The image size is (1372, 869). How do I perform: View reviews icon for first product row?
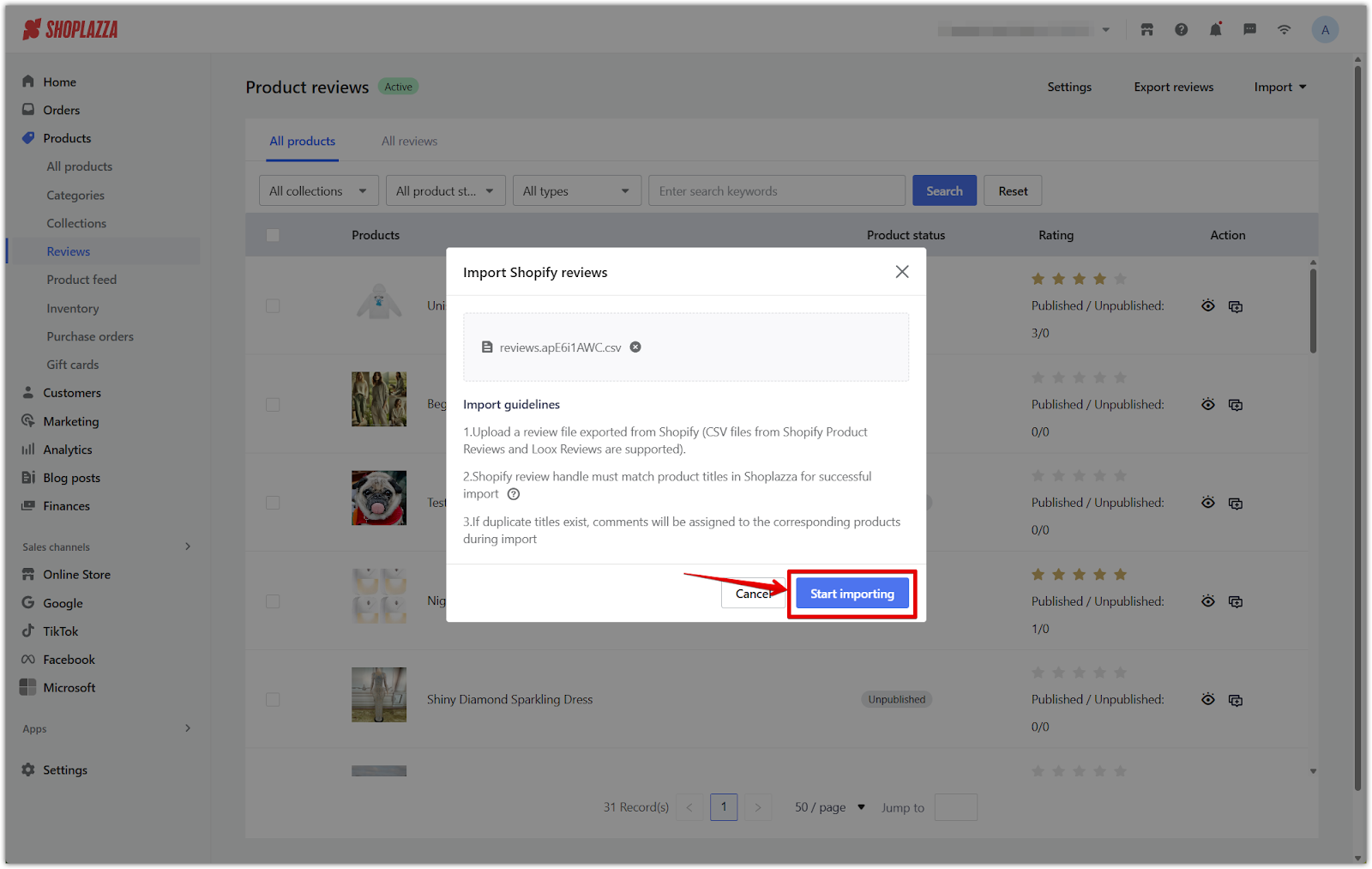tap(1208, 306)
